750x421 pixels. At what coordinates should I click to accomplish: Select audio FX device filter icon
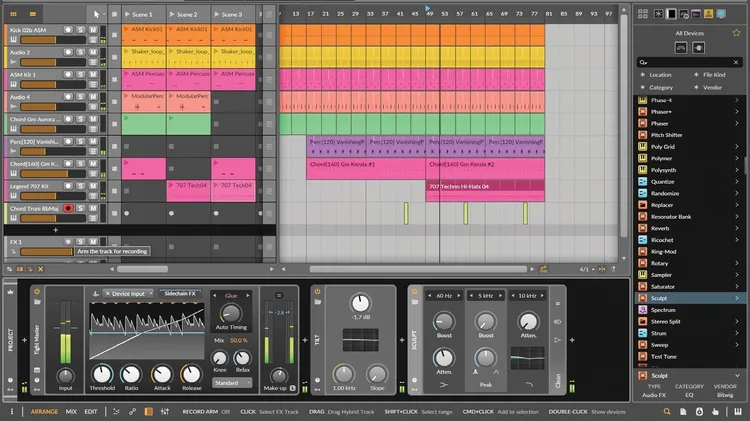pyautogui.click(x=681, y=48)
